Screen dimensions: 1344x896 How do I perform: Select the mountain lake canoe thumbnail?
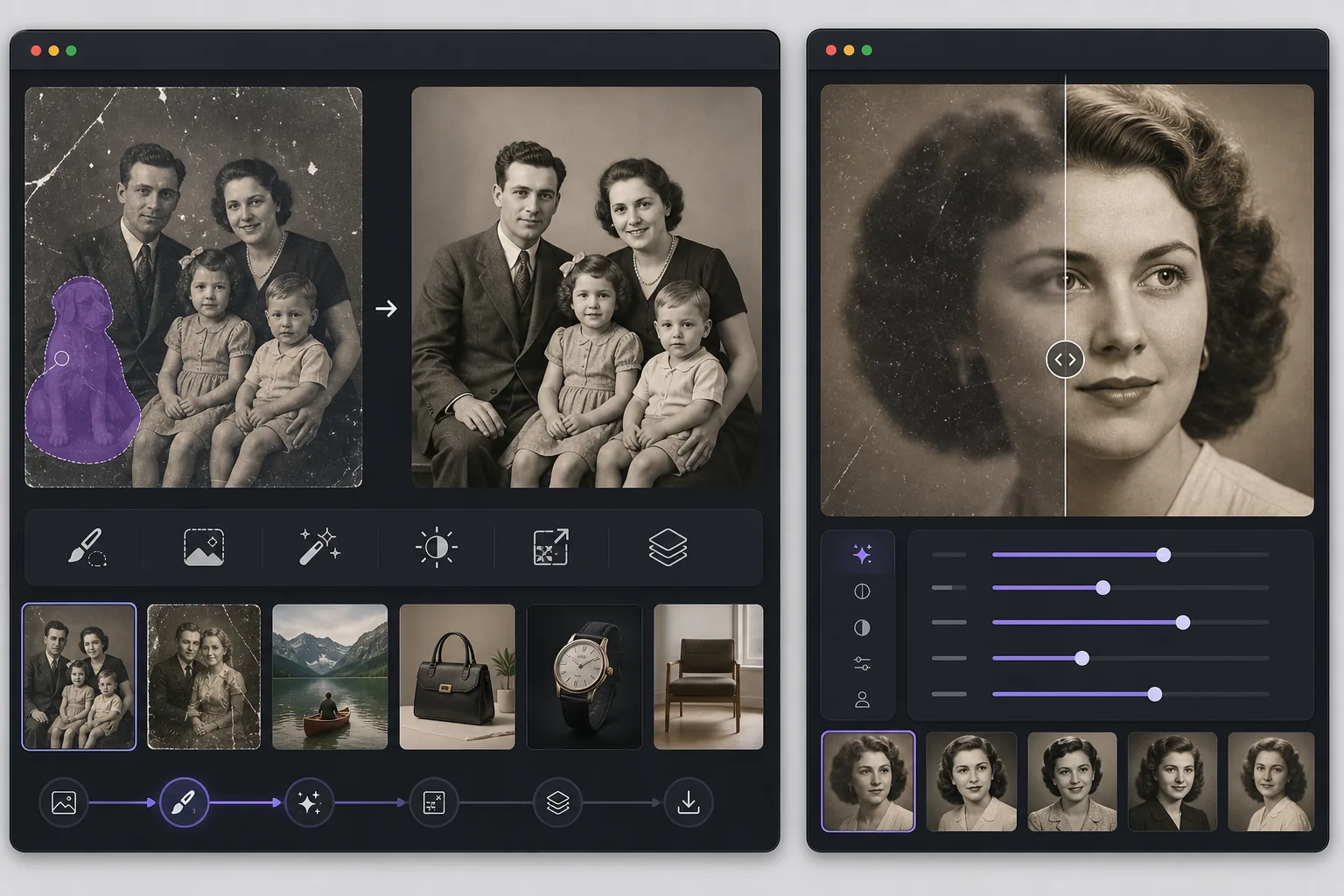(x=330, y=676)
